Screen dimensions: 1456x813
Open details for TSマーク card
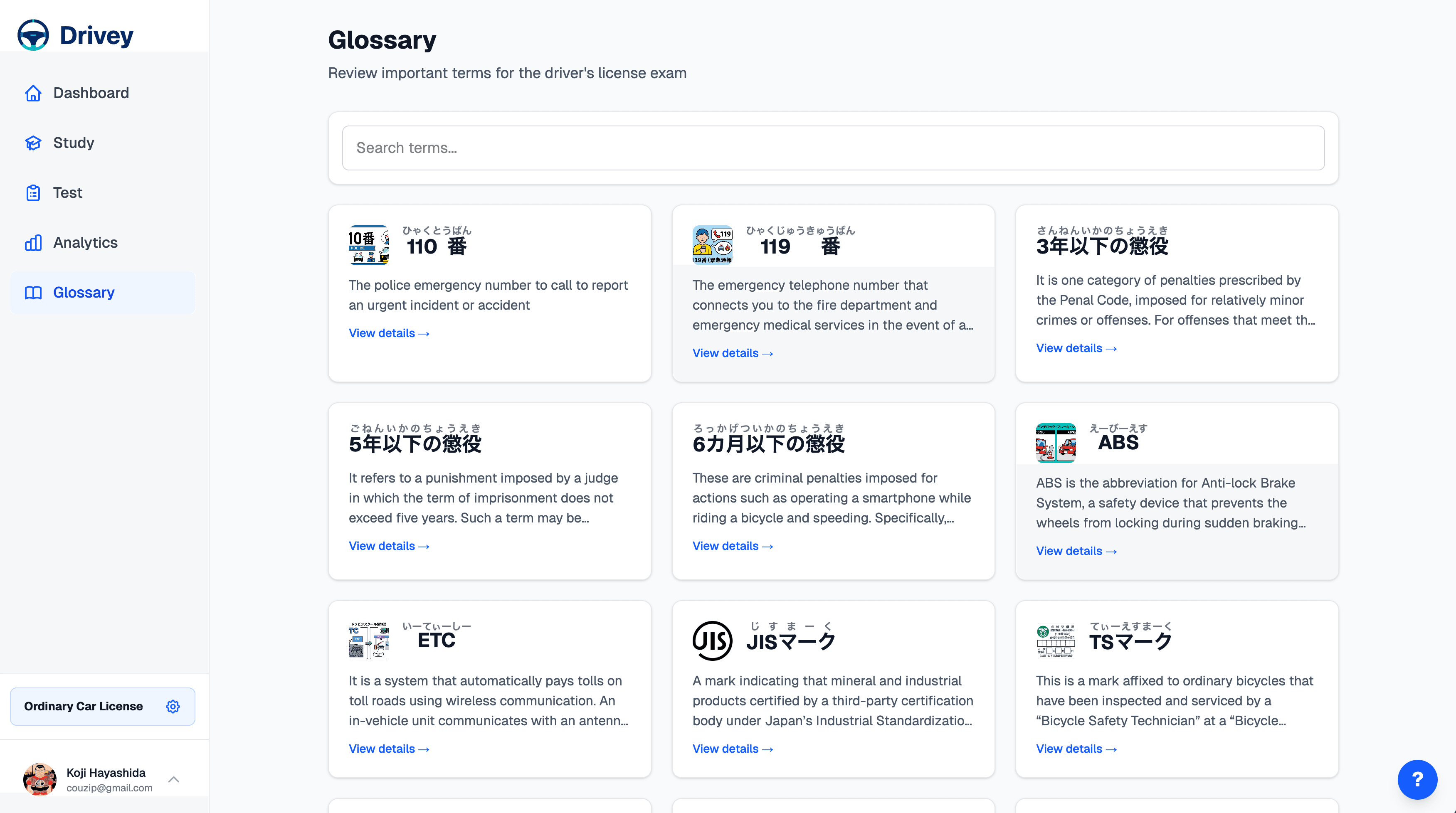(1076, 749)
